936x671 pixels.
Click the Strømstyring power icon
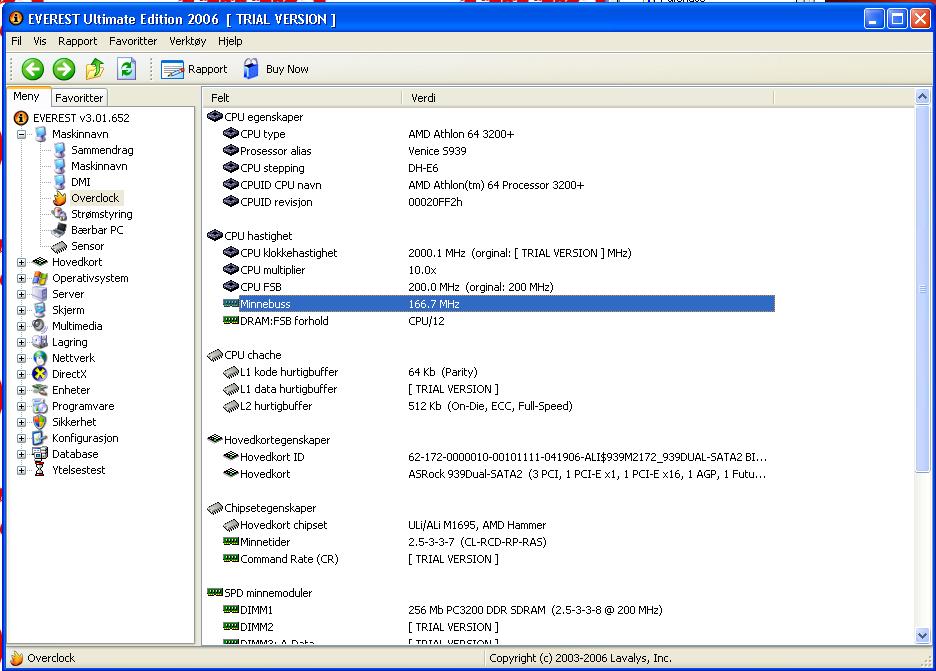[x=60, y=214]
